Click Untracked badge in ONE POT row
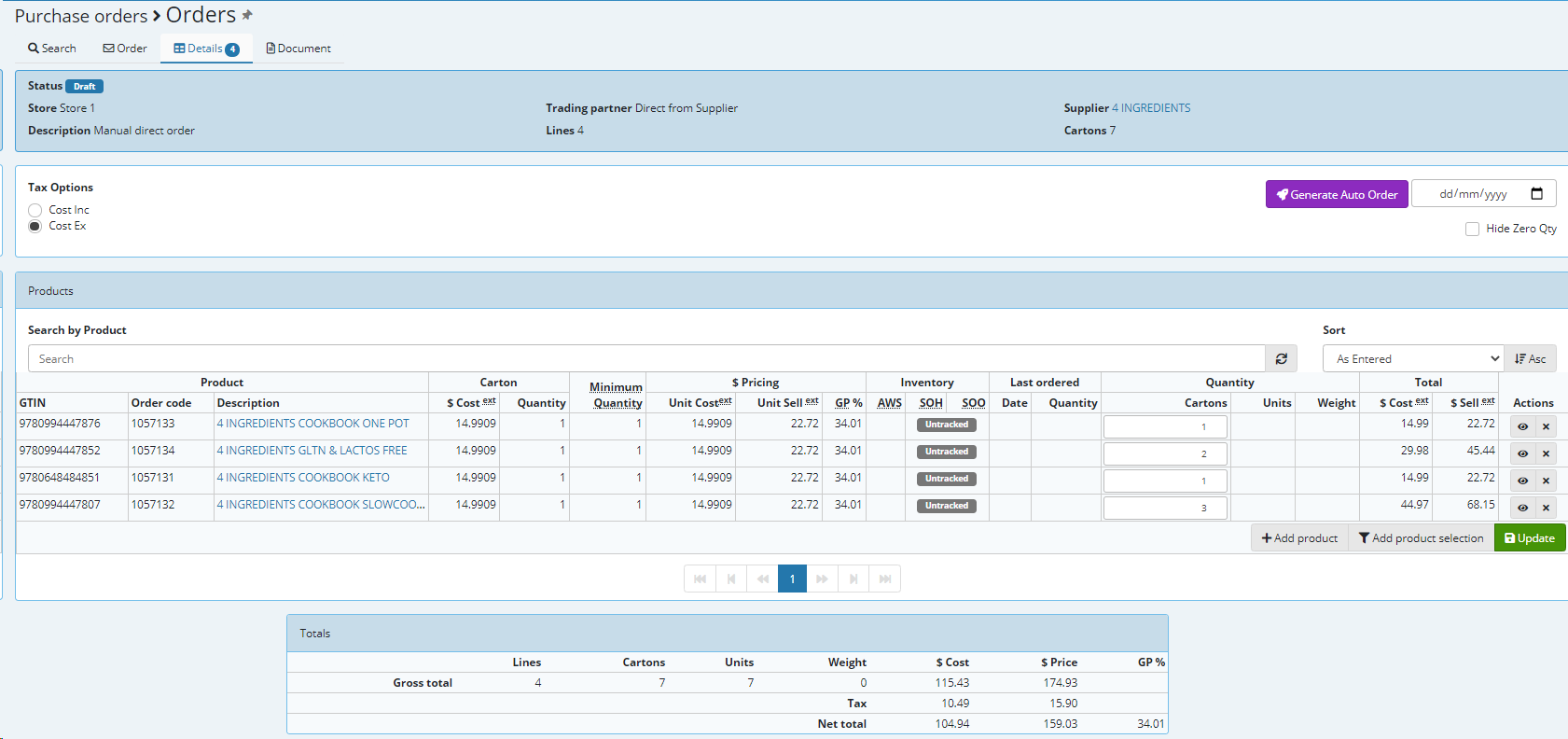Viewport: 1568px width, 739px height. (947, 425)
